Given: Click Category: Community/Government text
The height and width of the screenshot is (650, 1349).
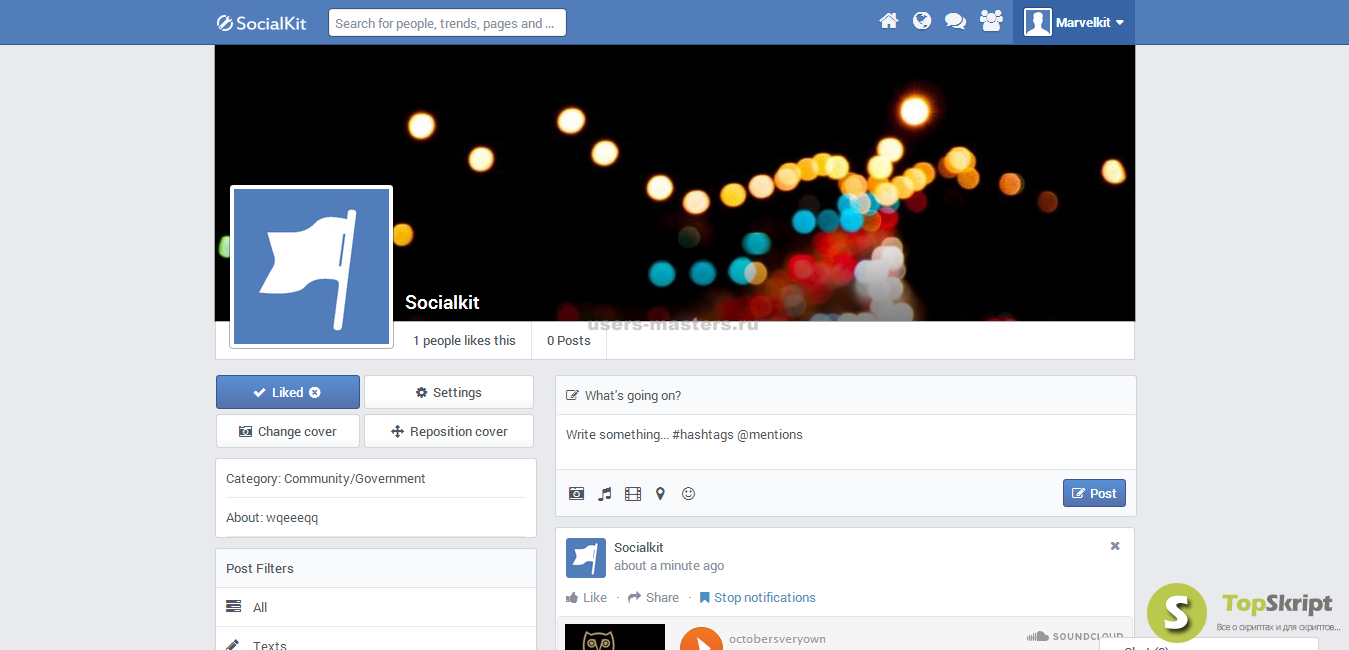Looking at the screenshot, I should [326, 478].
